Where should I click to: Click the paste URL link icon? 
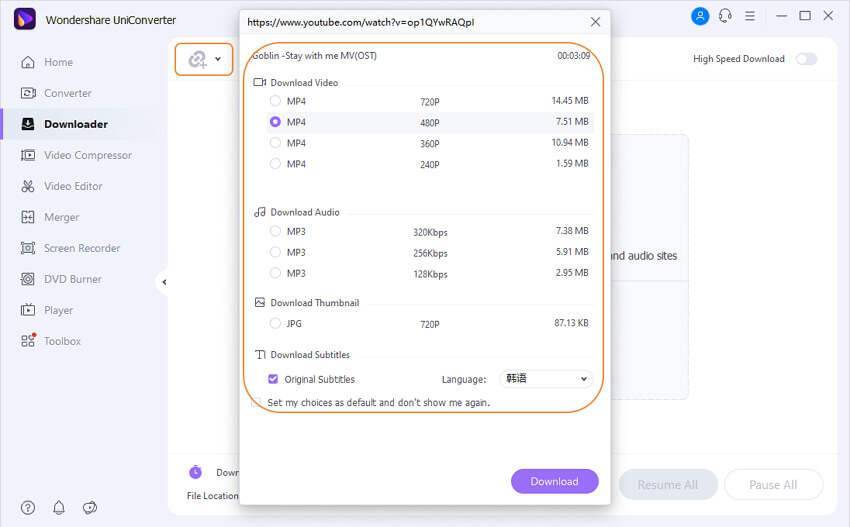(197, 60)
